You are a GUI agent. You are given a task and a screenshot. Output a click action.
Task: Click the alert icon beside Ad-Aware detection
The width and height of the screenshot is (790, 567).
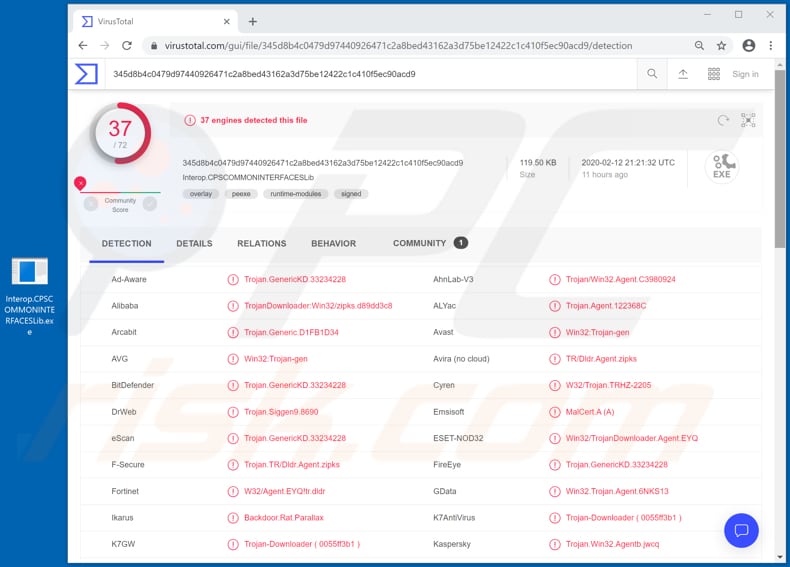(x=233, y=280)
